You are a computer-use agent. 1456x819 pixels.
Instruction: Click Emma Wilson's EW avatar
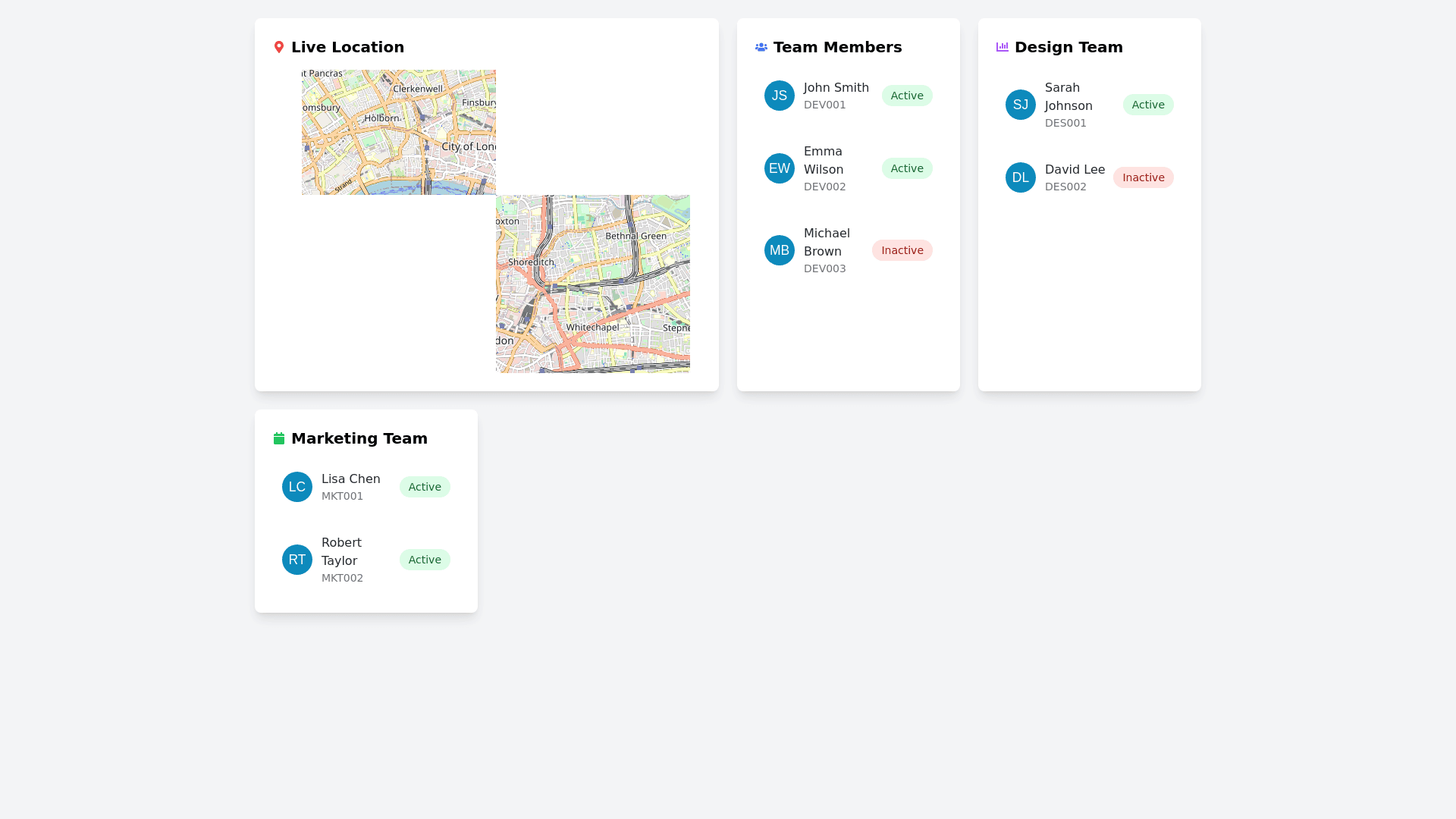click(780, 168)
